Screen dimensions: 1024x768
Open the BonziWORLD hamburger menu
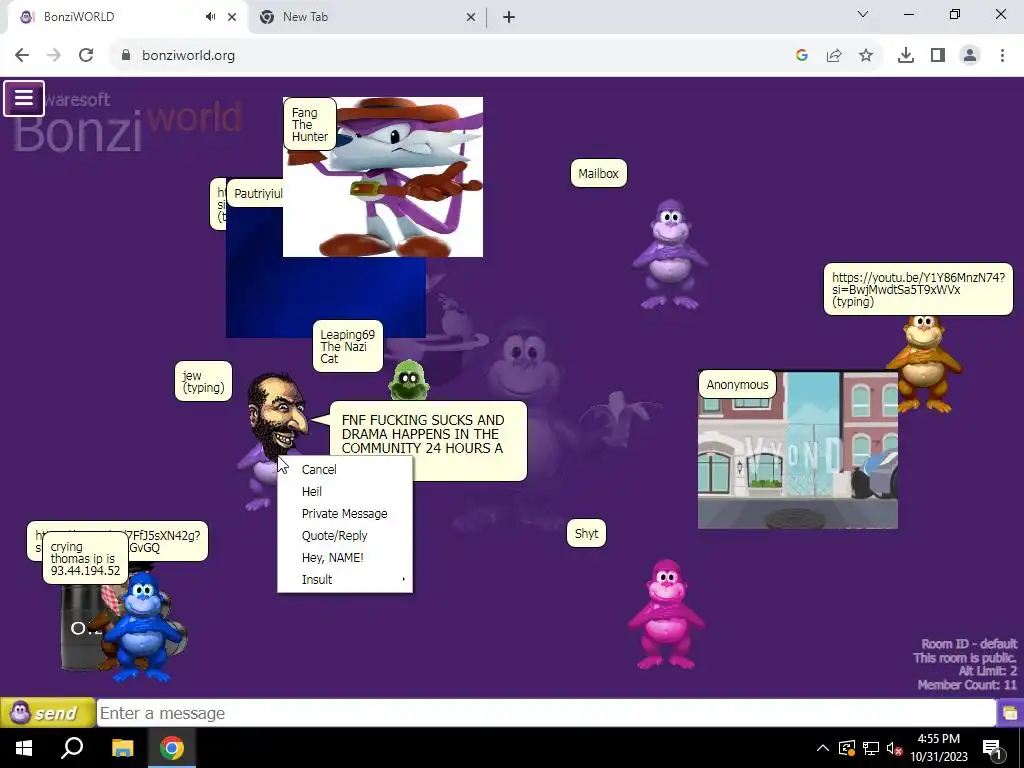click(24, 98)
